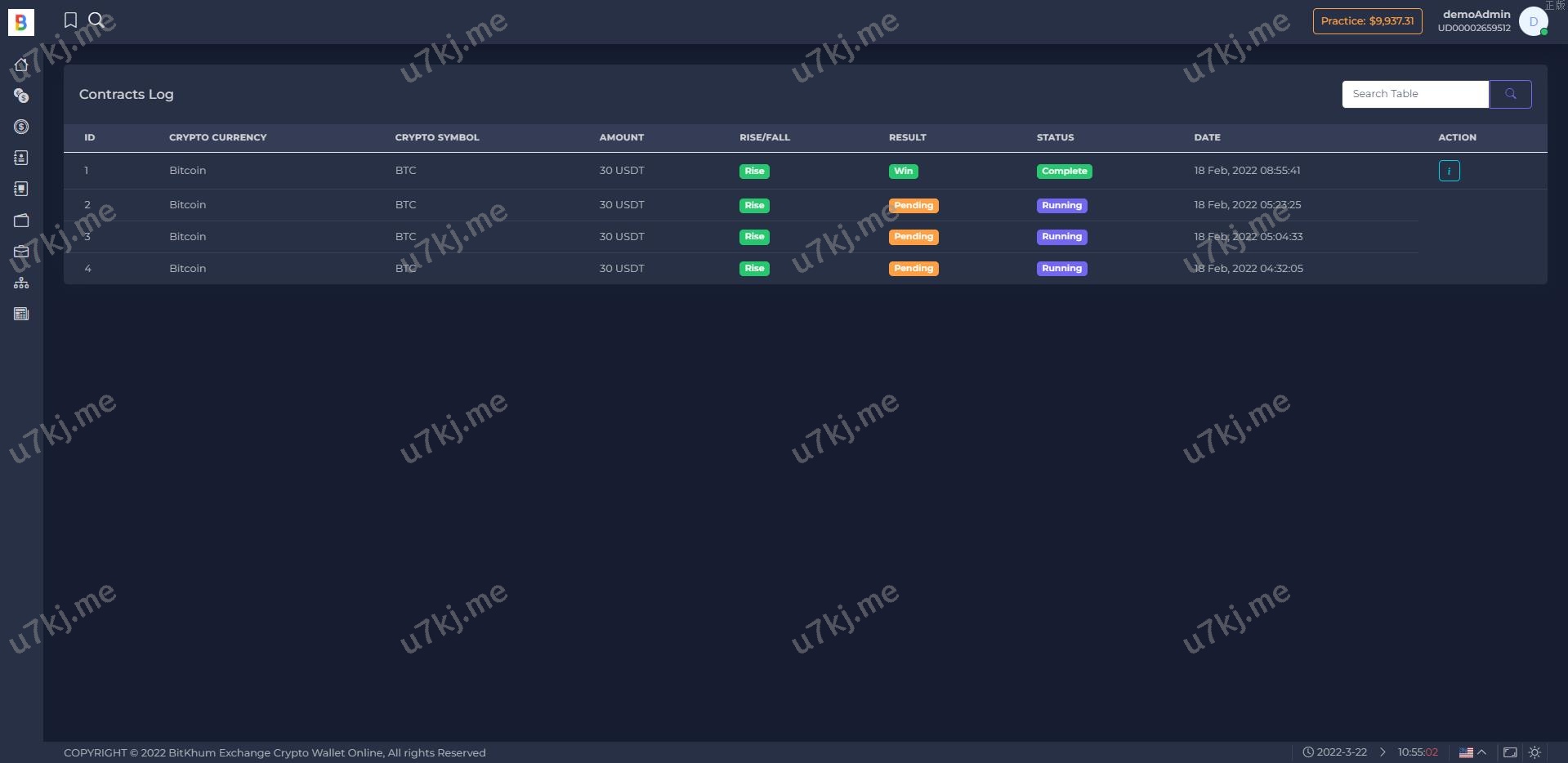Open the wallet icon in sidebar

(x=21, y=221)
